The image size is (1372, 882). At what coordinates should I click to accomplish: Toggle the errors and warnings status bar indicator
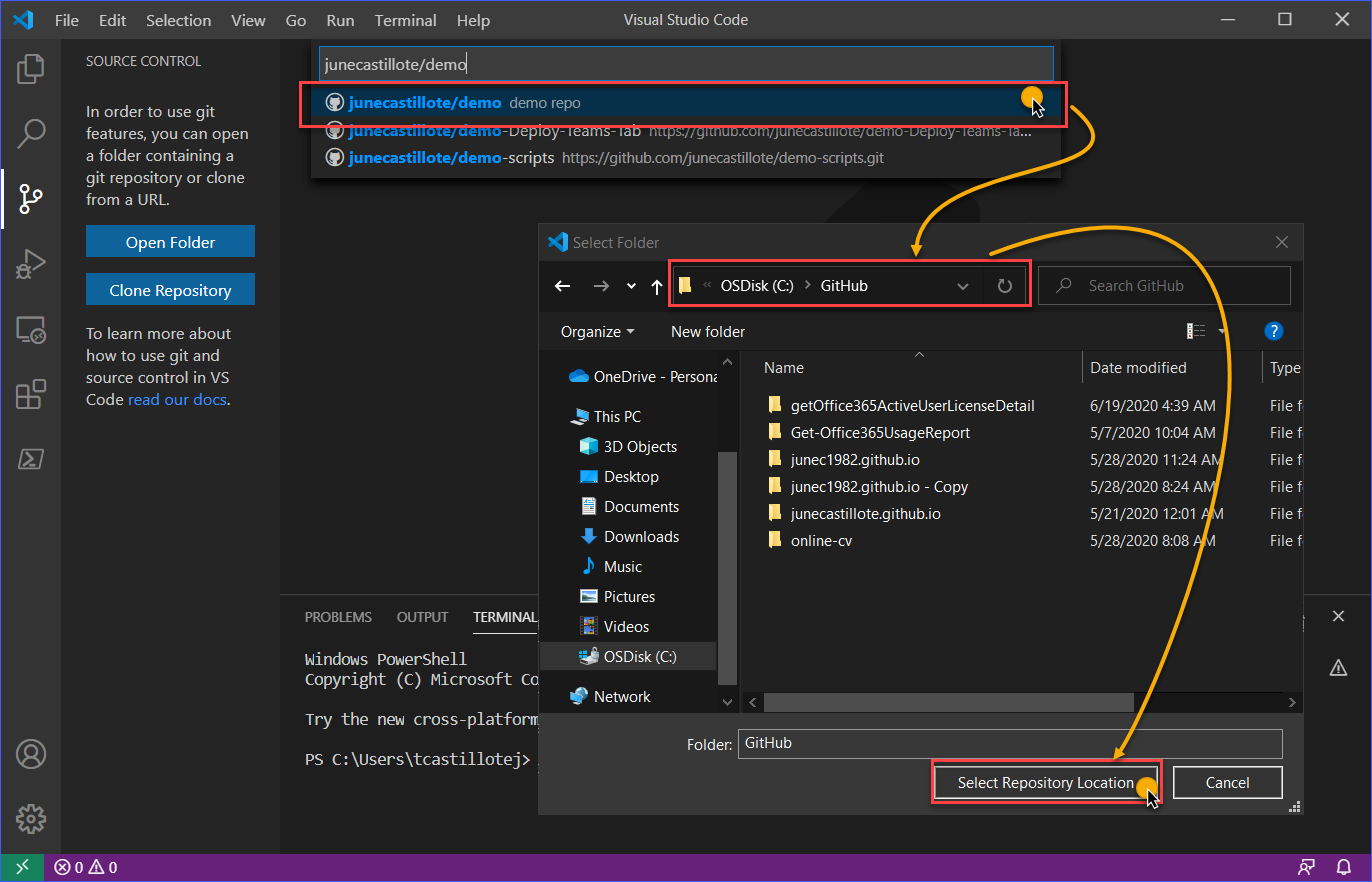(85, 866)
